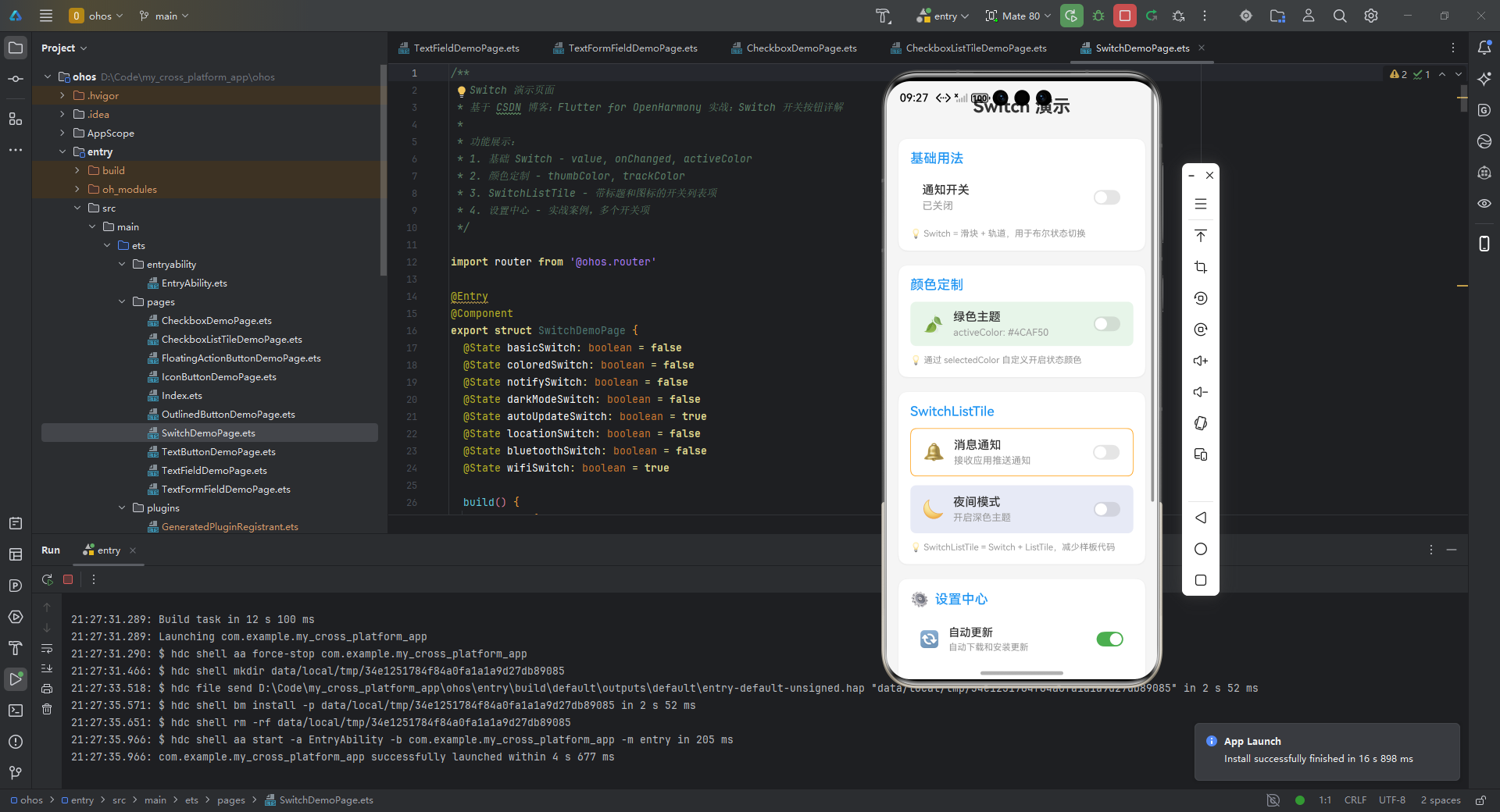Open the device phone icon on right sidebar
Viewport: 1500px width, 812px height.
click(x=1484, y=244)
